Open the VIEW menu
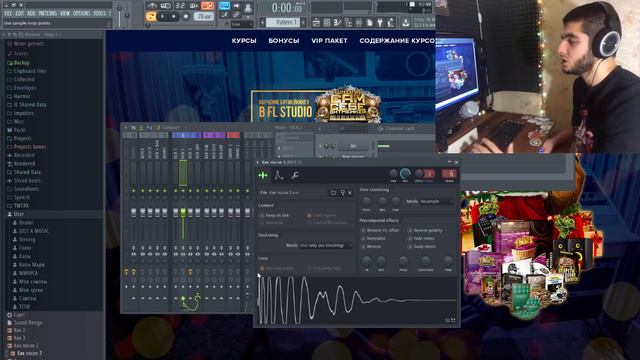This screenshot has width=640, height=360. pos(65,13)
